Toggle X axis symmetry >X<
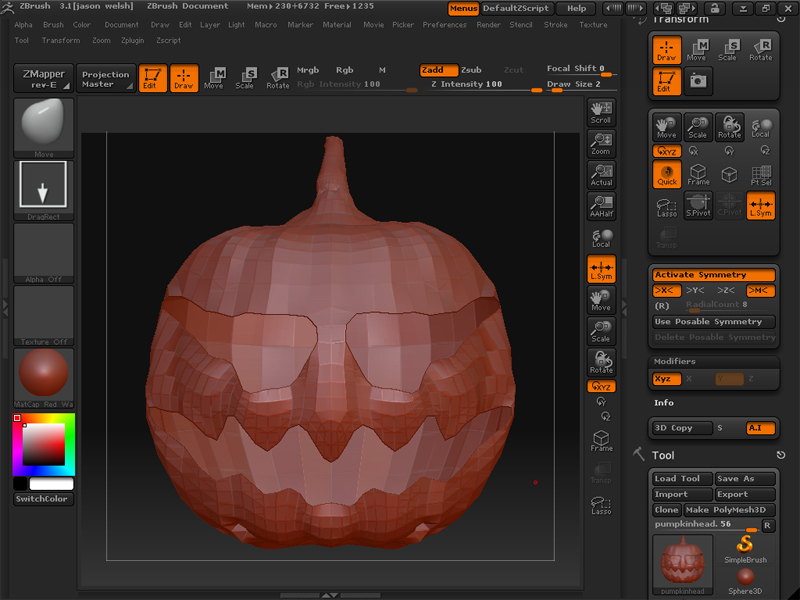Screen dimensions: 800x600 coord(666,291)
